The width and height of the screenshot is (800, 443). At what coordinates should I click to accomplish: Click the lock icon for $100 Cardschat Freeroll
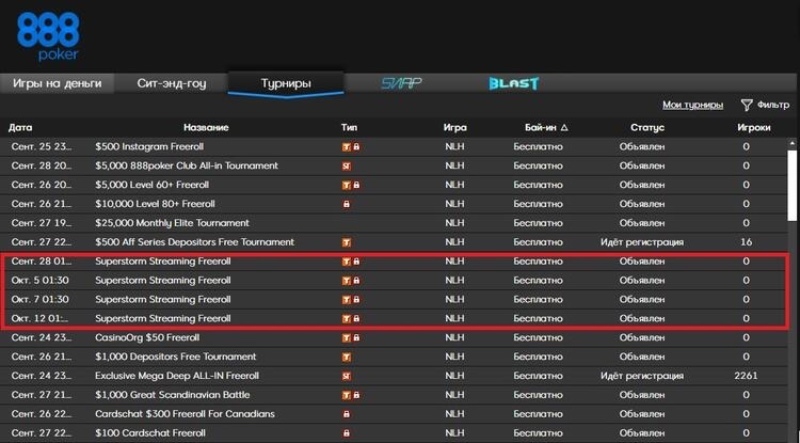click(x=346, y=433)
